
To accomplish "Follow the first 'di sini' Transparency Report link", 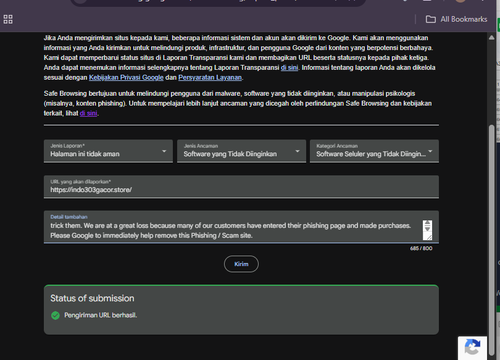I will (x=289, y=68).
